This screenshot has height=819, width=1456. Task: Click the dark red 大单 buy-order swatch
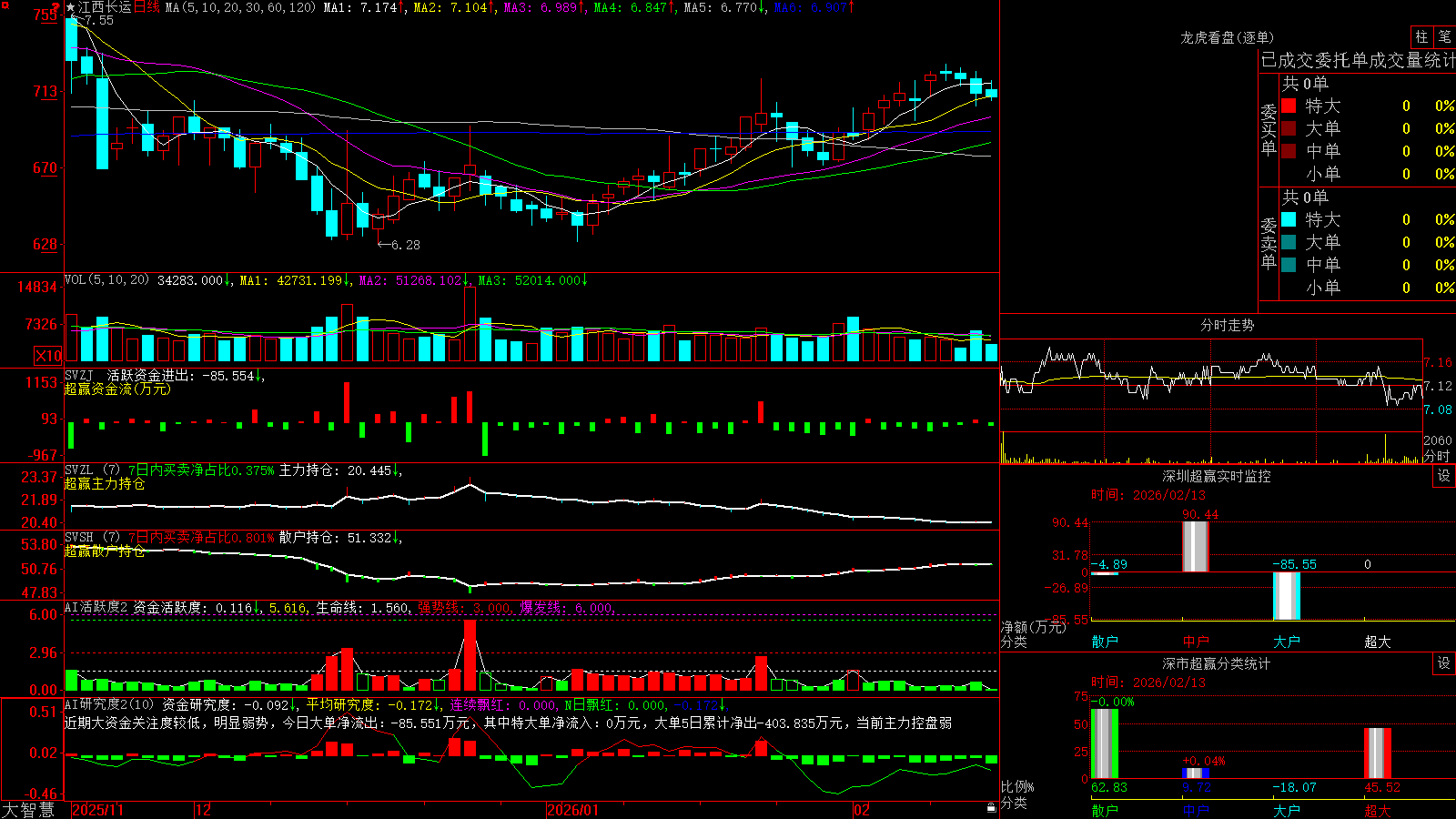pos(1289,128)
